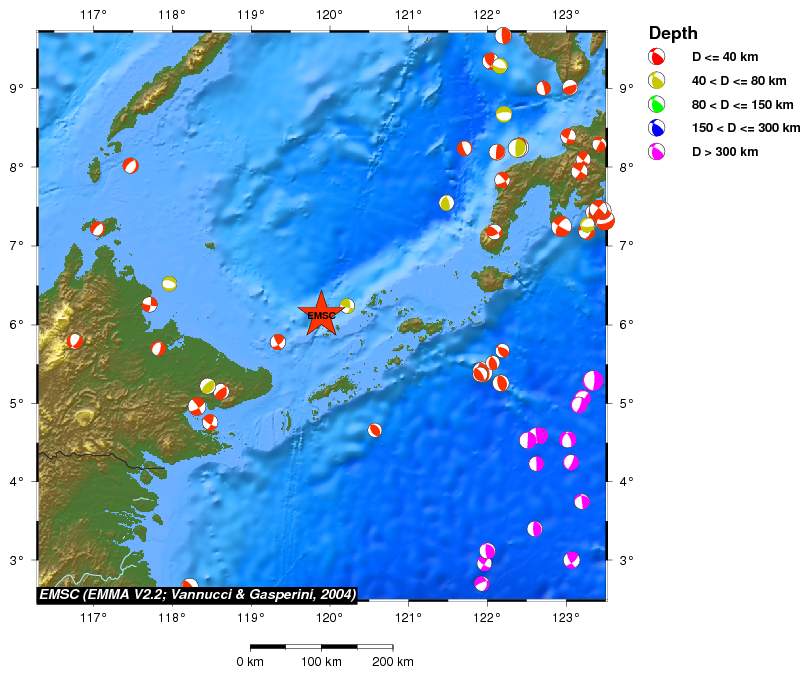Screen dimensions: 810x676
Task: Click the yellow beach ball beside the EMSC star
Action: [347, 305]
